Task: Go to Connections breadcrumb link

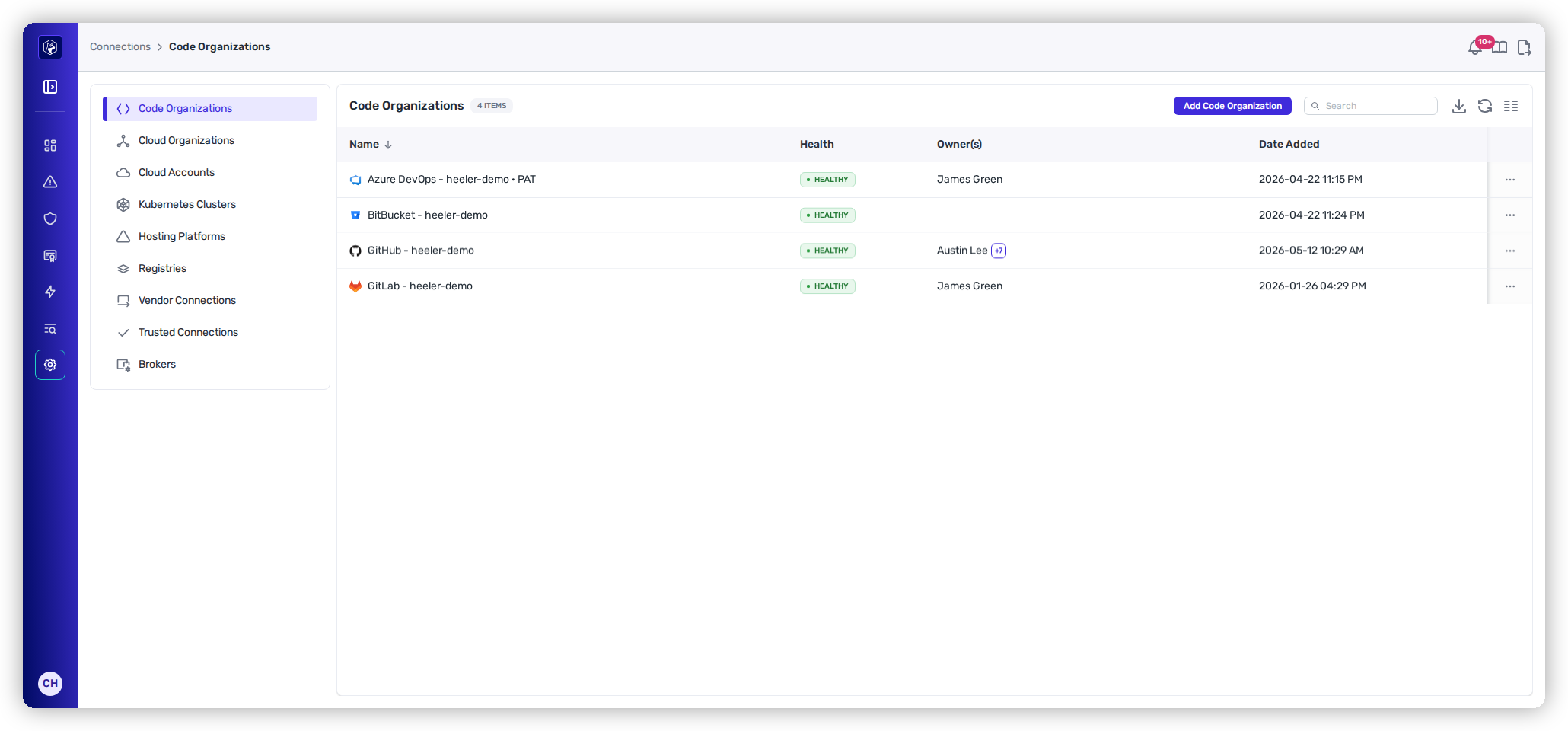Action: [x=120, y=47]
